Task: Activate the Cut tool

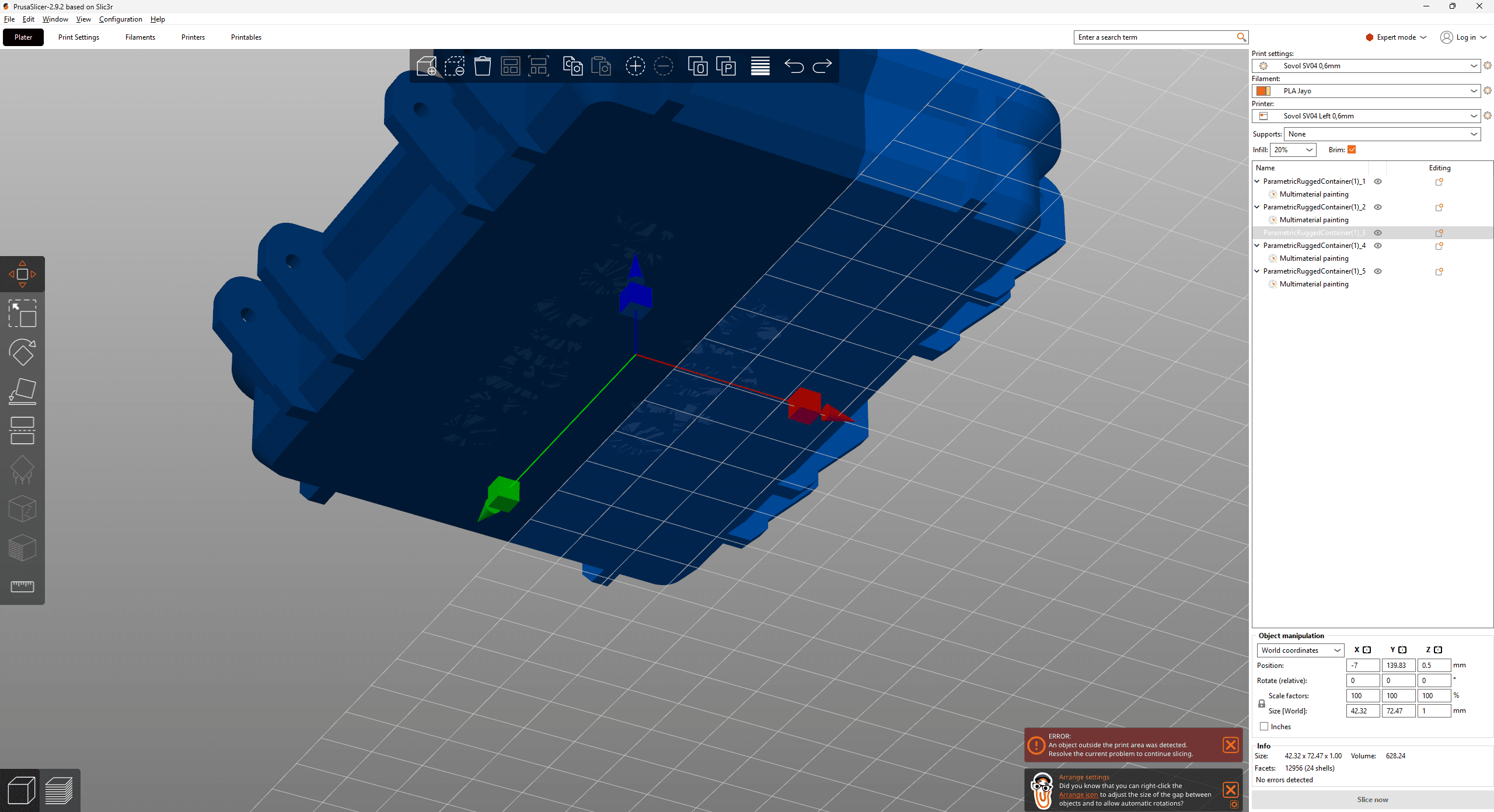Action: (x=22, y=430)
